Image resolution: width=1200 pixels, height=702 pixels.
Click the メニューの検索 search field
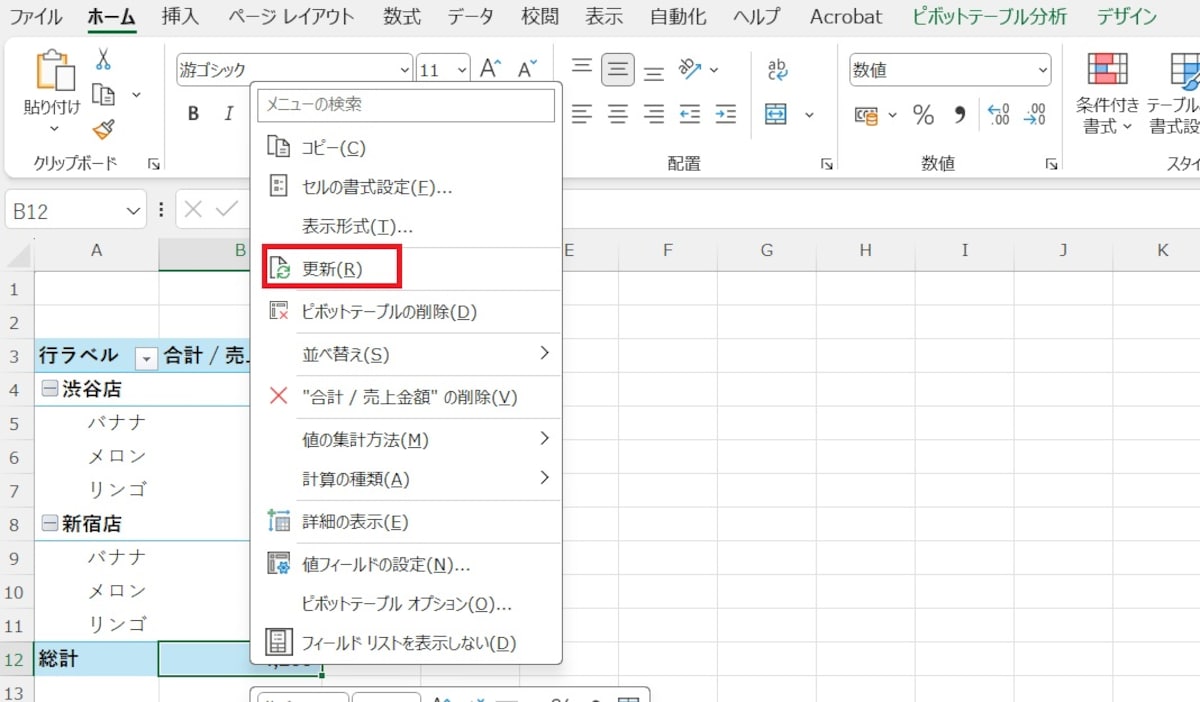pyautogui.click(x=405, y=105)
